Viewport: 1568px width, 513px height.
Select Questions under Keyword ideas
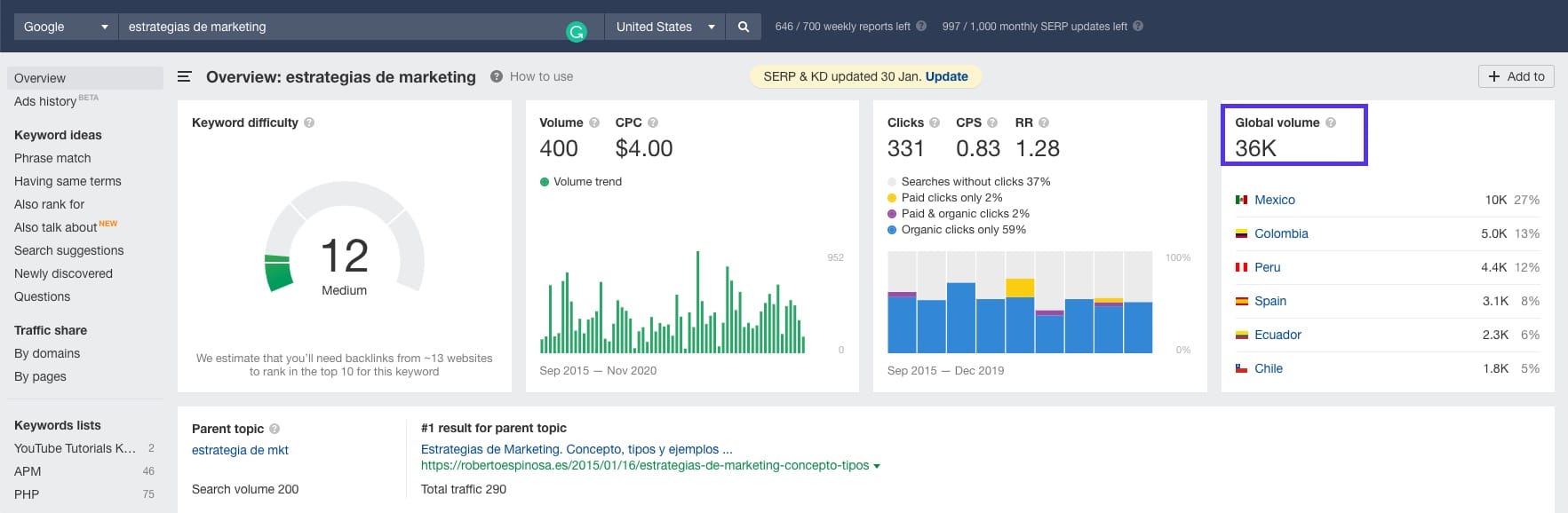[42, 296]
